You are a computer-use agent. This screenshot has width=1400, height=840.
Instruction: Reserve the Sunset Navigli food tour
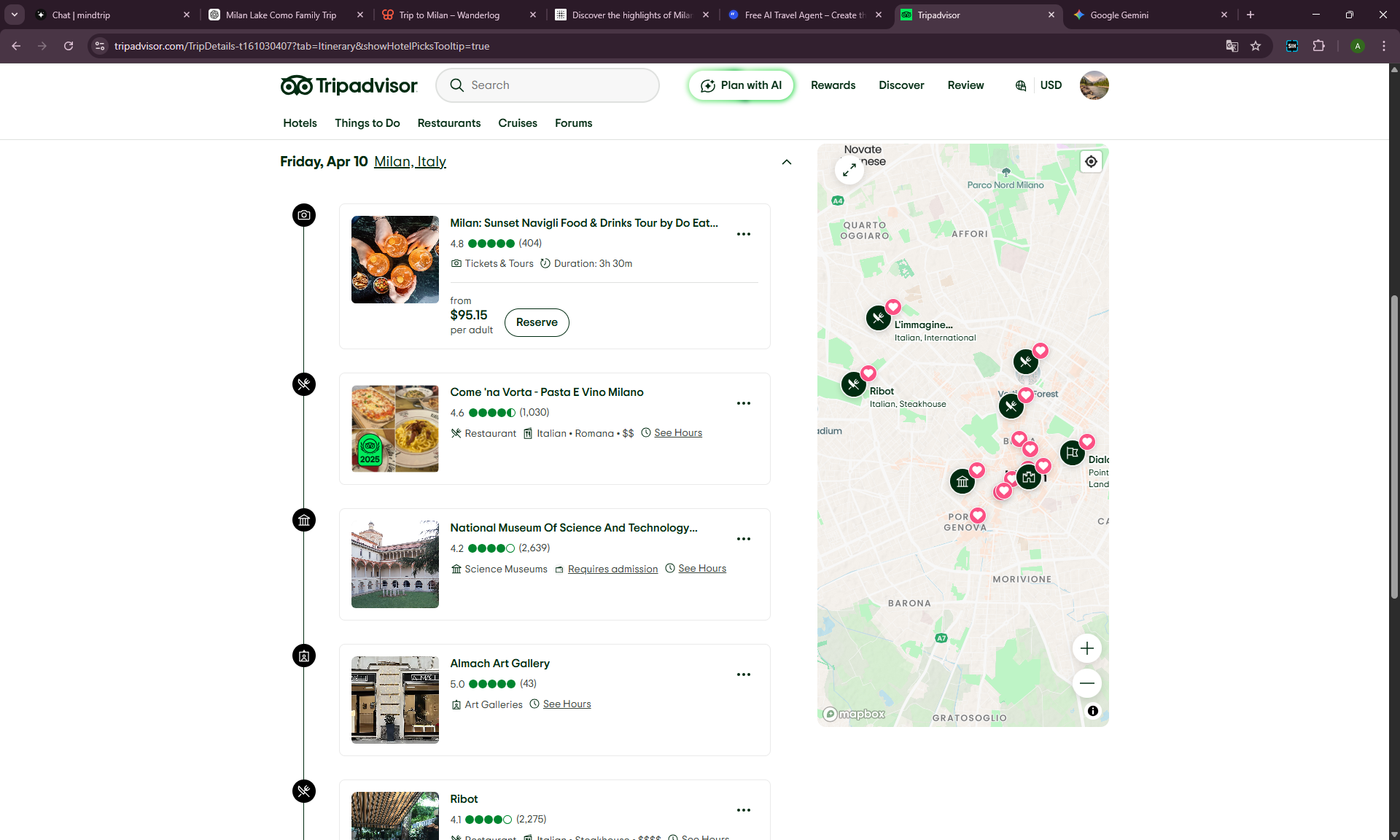[x=537, y=322]
